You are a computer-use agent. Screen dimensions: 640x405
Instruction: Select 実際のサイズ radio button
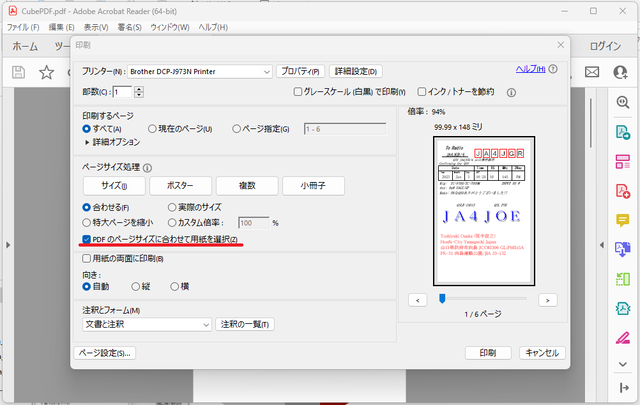point(172,207)
